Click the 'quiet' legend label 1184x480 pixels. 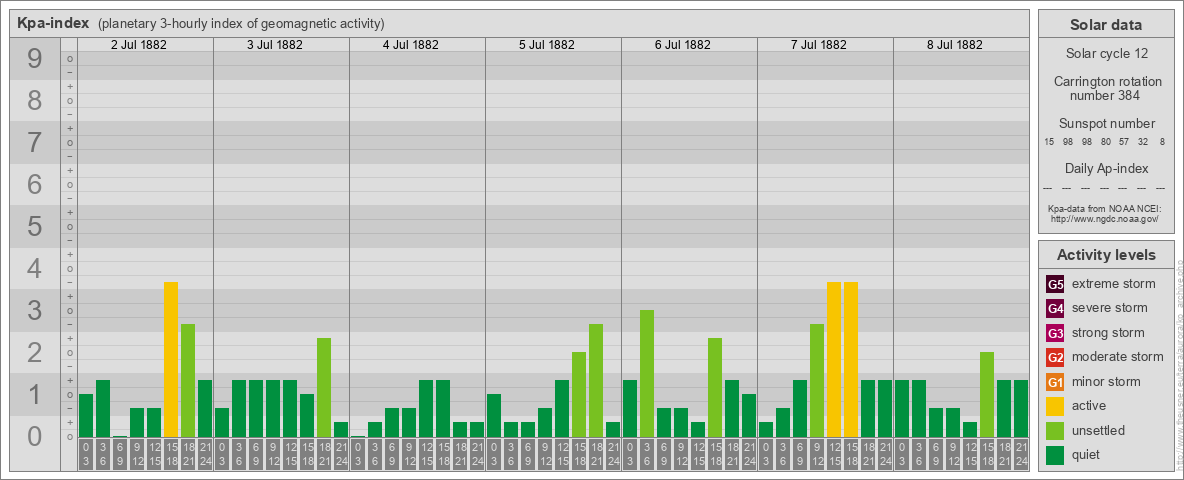1088,454
